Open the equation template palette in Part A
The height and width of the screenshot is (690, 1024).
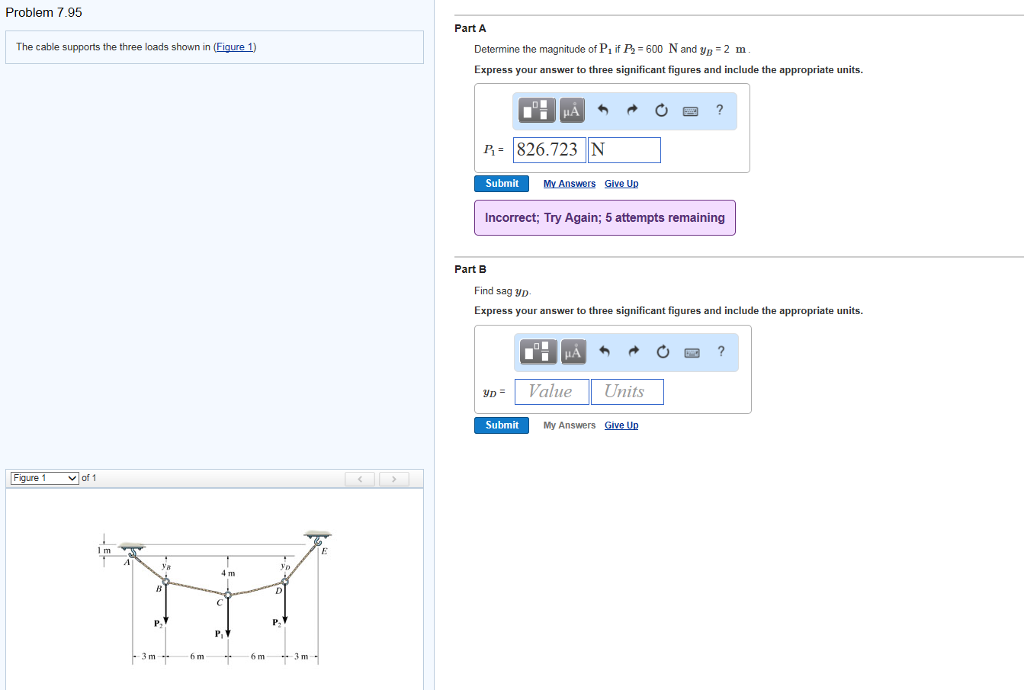[536, 110]
